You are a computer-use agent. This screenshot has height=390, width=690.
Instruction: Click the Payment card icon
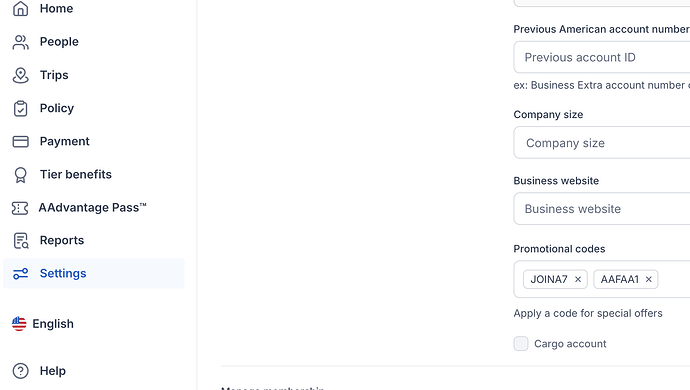(x=20, y=141)
